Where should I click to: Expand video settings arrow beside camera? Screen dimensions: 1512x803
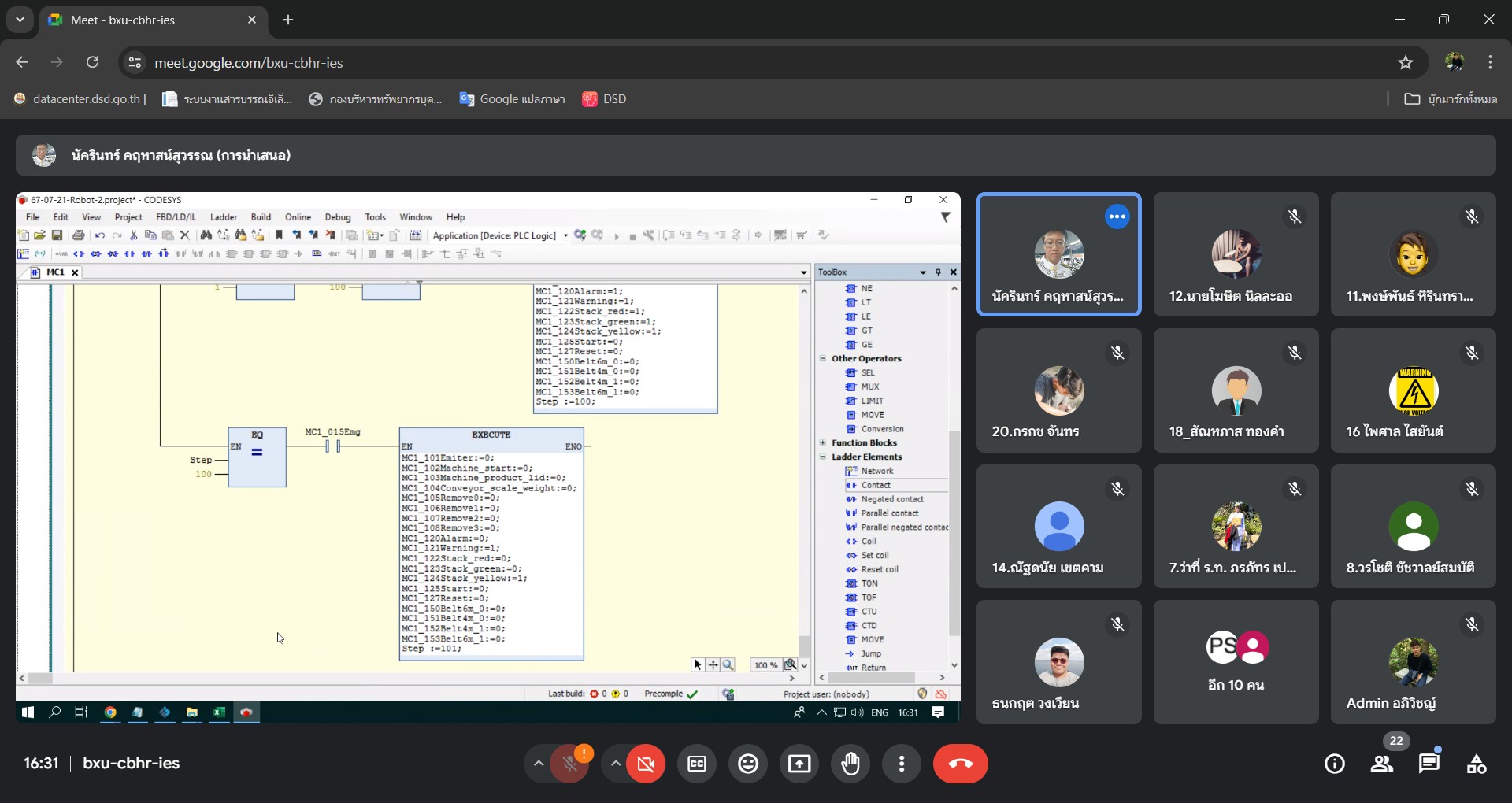[x=615, y=764]
